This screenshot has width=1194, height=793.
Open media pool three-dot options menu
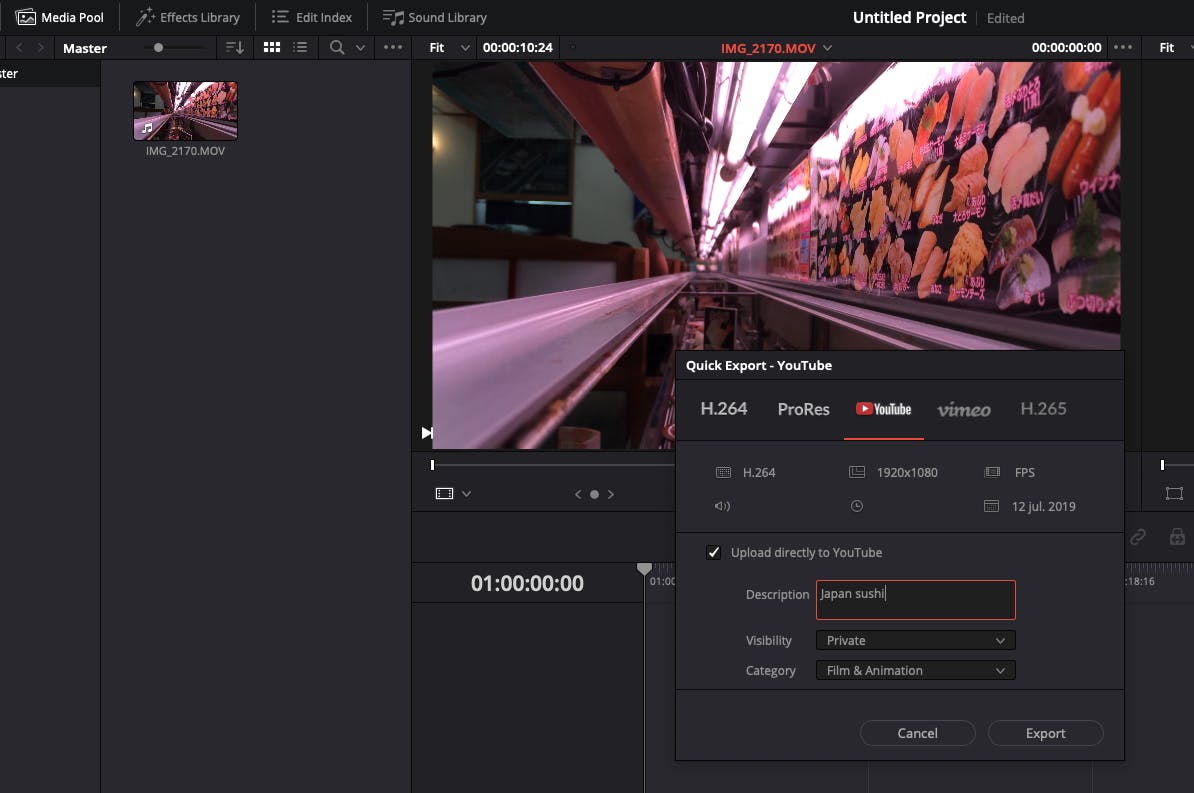pos(393,47)
